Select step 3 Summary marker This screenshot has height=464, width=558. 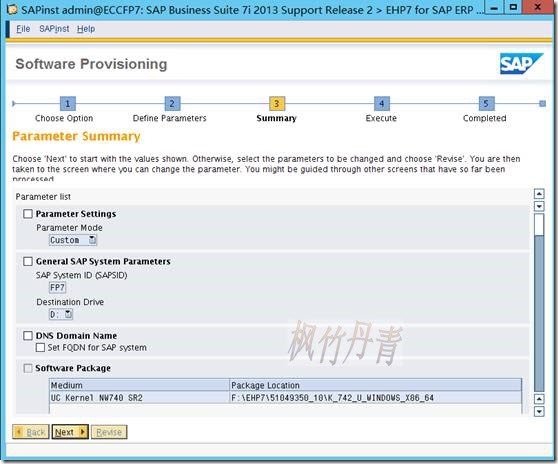point(277,104)
